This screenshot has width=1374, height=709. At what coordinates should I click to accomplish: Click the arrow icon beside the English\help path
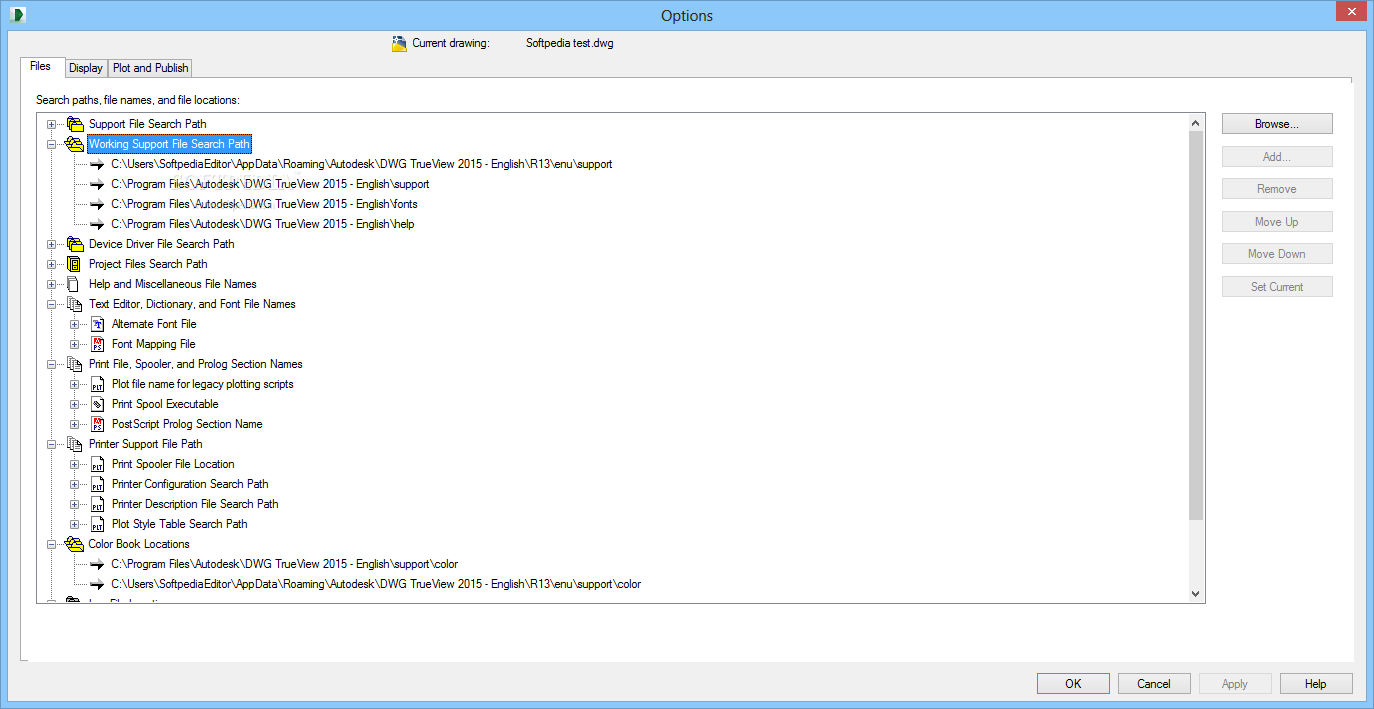97,224
